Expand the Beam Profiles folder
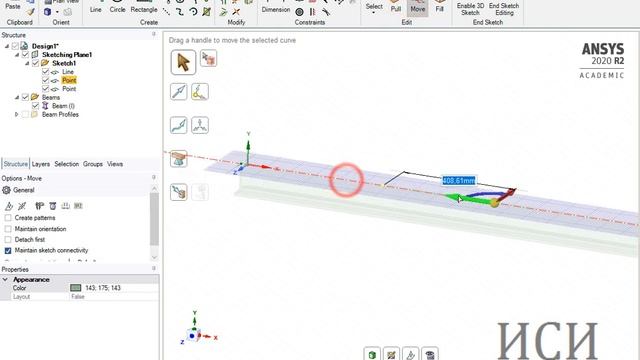The width and height of the screenshot is (640, 360). pyautogui.click(x=17, y=114)
